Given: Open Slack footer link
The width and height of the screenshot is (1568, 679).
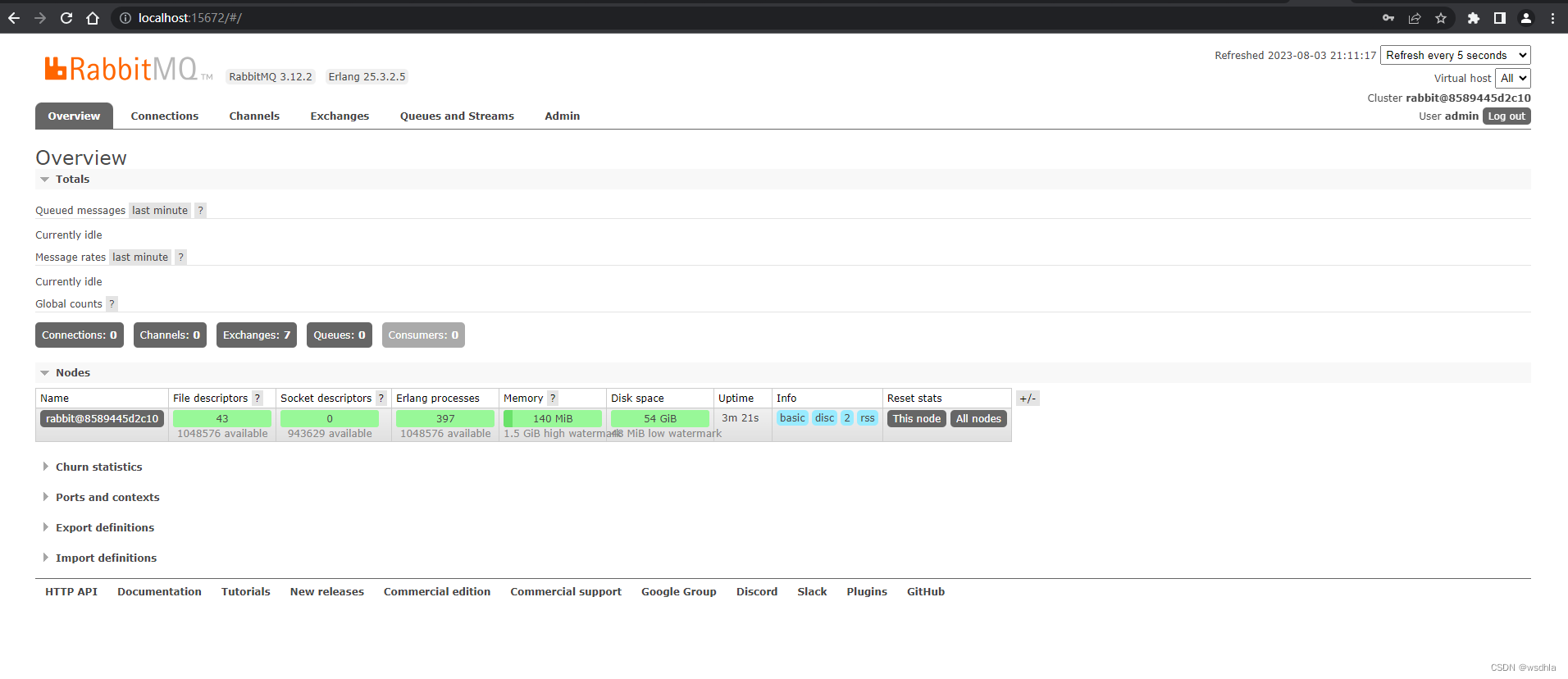Looking at the screenshot, I should (812, 592).
